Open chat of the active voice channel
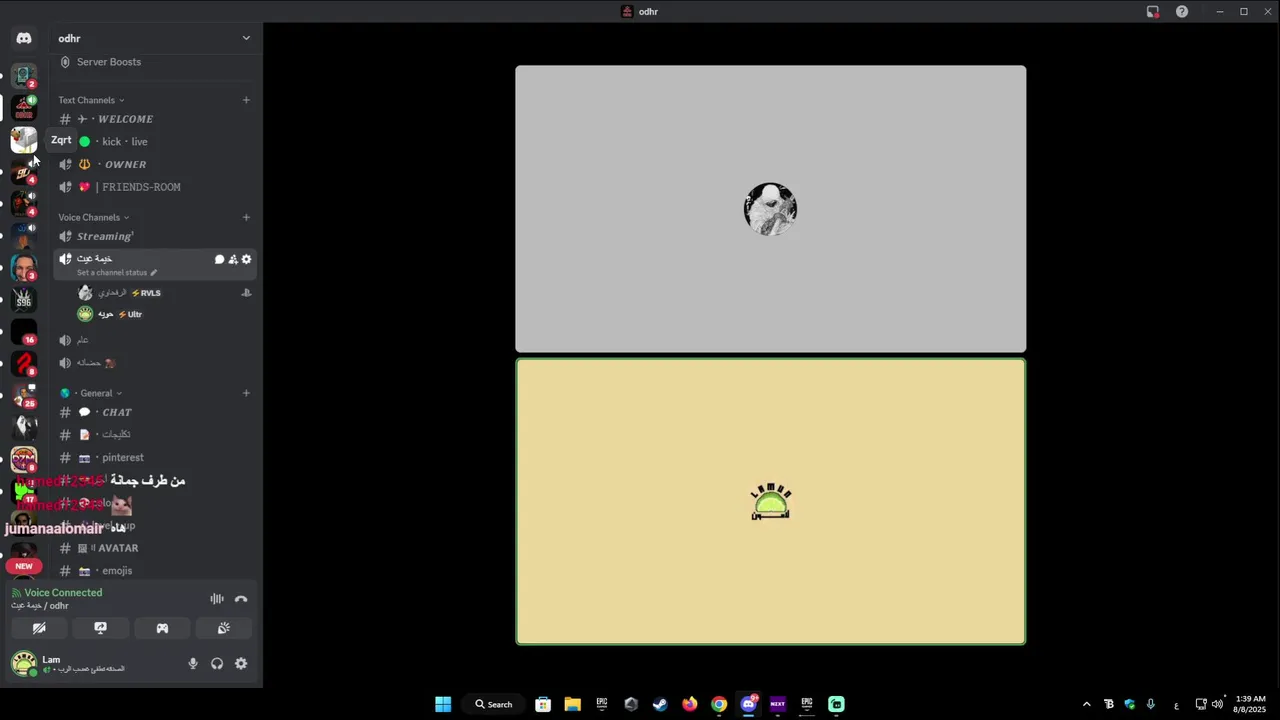Viewport: 1280px width, 720px height. tap(219, 259)
